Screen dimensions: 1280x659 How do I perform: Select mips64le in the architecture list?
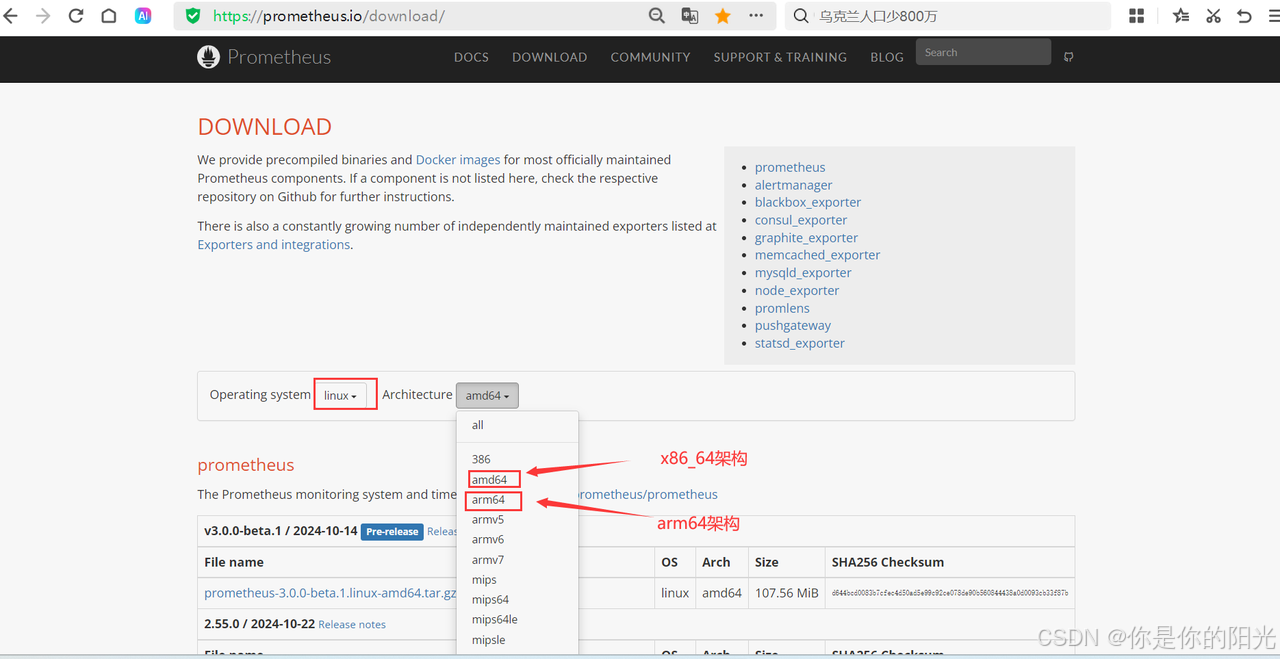pos(517,620)
